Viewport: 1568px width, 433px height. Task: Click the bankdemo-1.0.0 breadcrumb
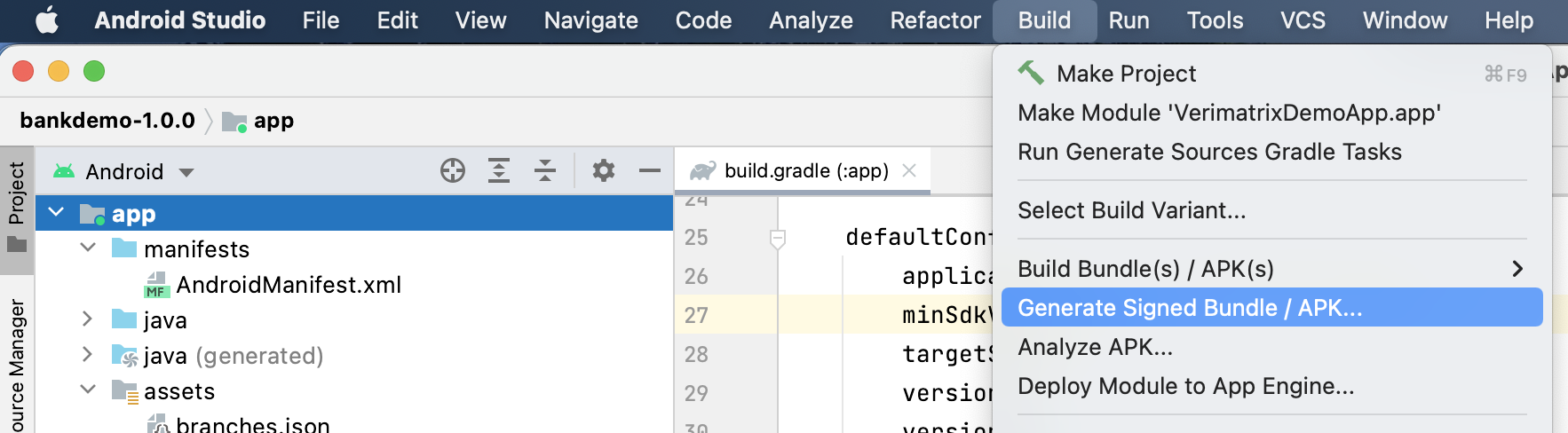tap(107, 121)
